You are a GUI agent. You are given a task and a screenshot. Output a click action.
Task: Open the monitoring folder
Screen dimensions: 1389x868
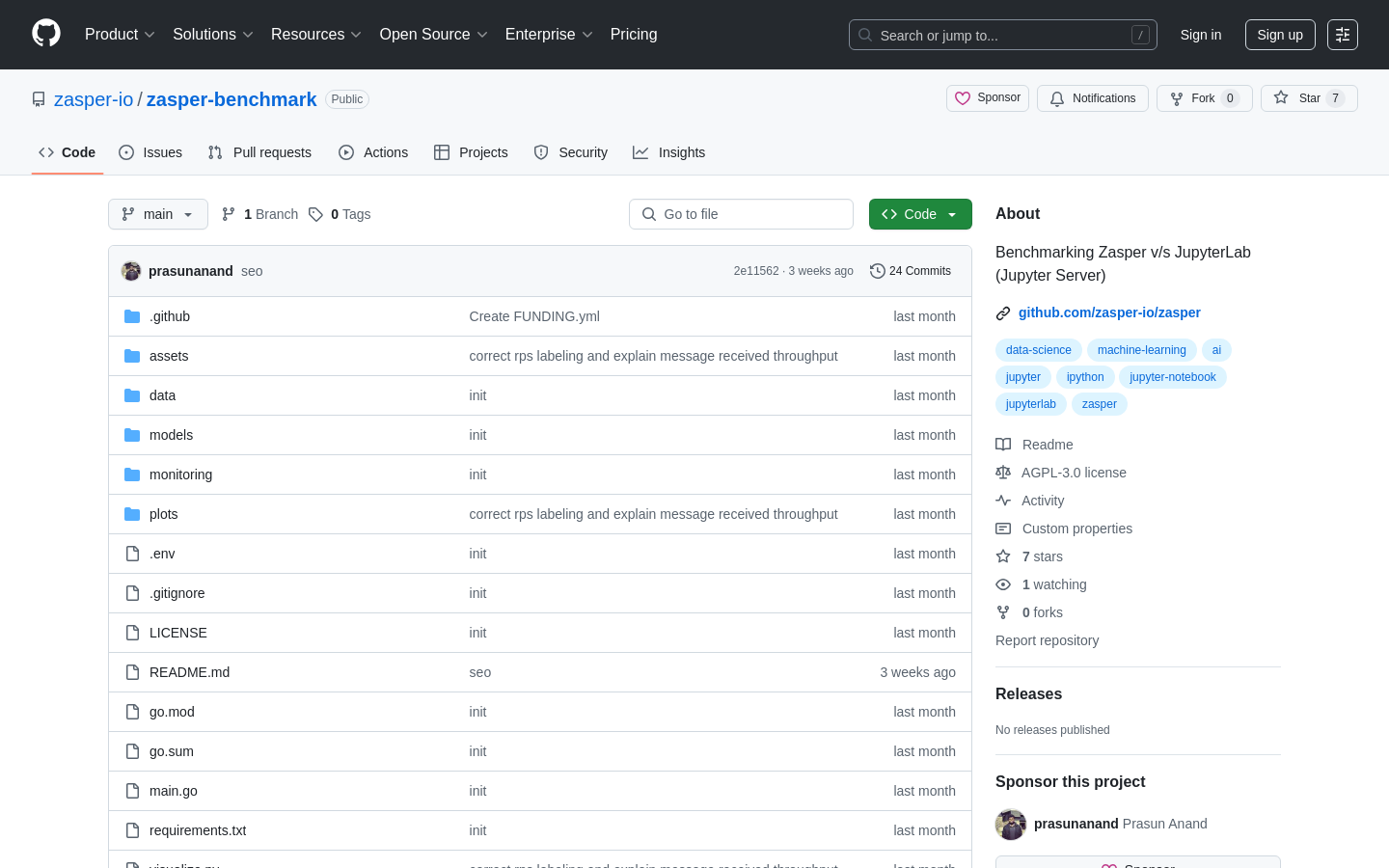pos(180,475)
